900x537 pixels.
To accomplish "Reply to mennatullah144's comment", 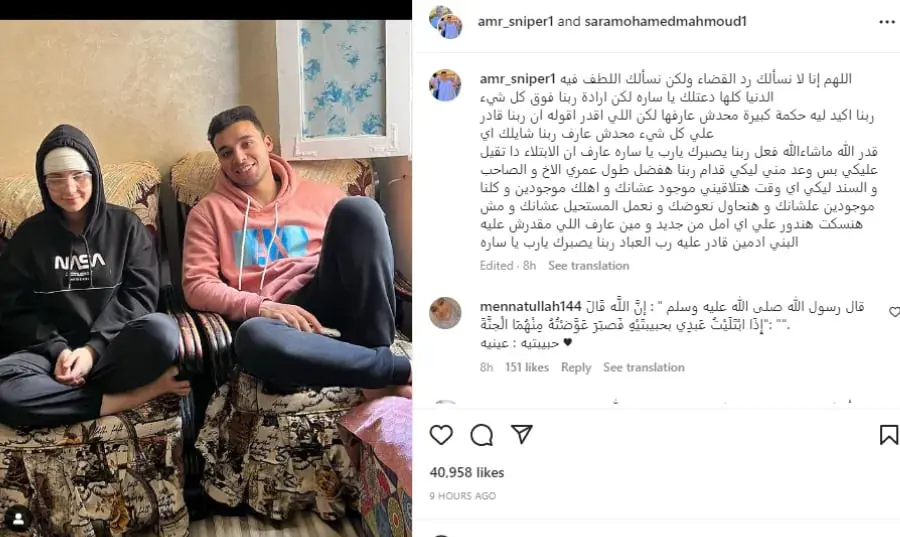I will [576, 367].
